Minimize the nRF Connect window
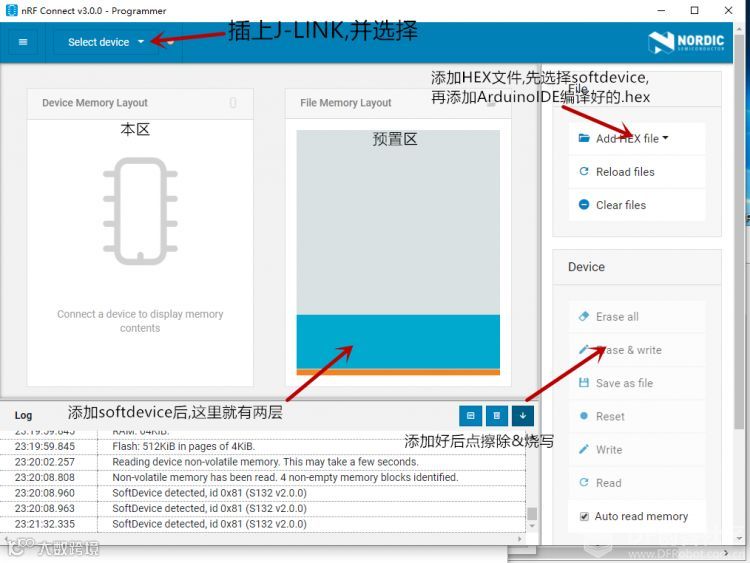The image size is (750, 563). [x=662, y=10]
